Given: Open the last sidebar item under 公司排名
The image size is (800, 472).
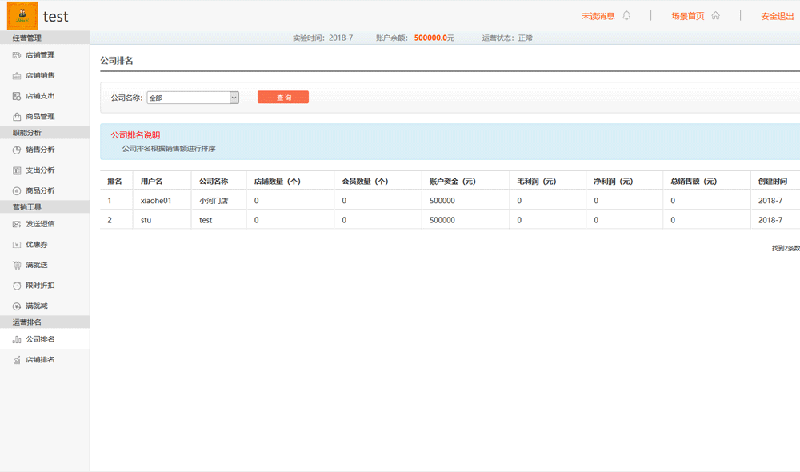Looking at the screenshot, I should (40, 360).
